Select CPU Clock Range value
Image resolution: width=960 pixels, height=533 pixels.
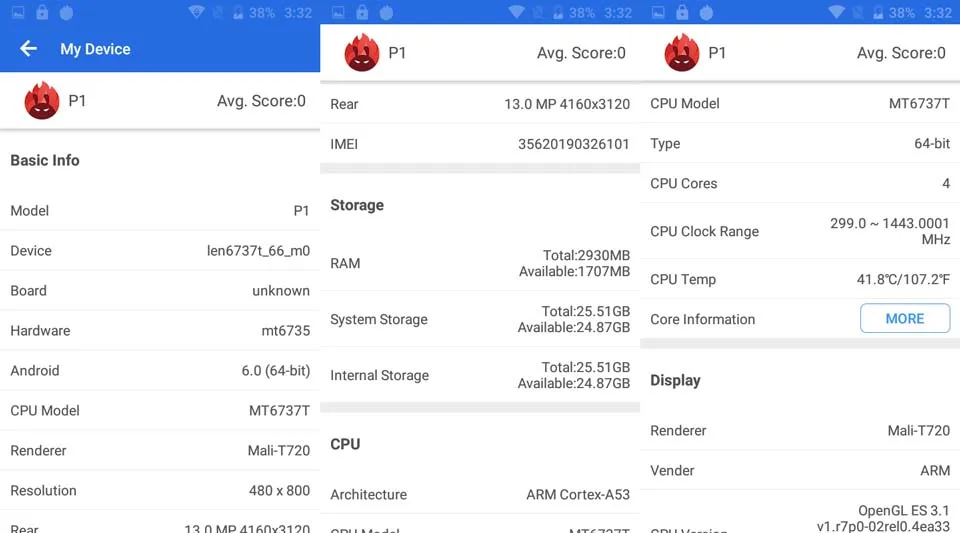(890, 231)
